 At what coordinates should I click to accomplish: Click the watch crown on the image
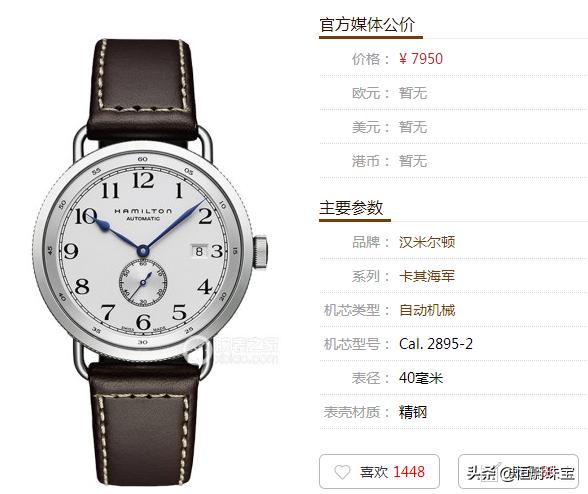coord(260,252)
